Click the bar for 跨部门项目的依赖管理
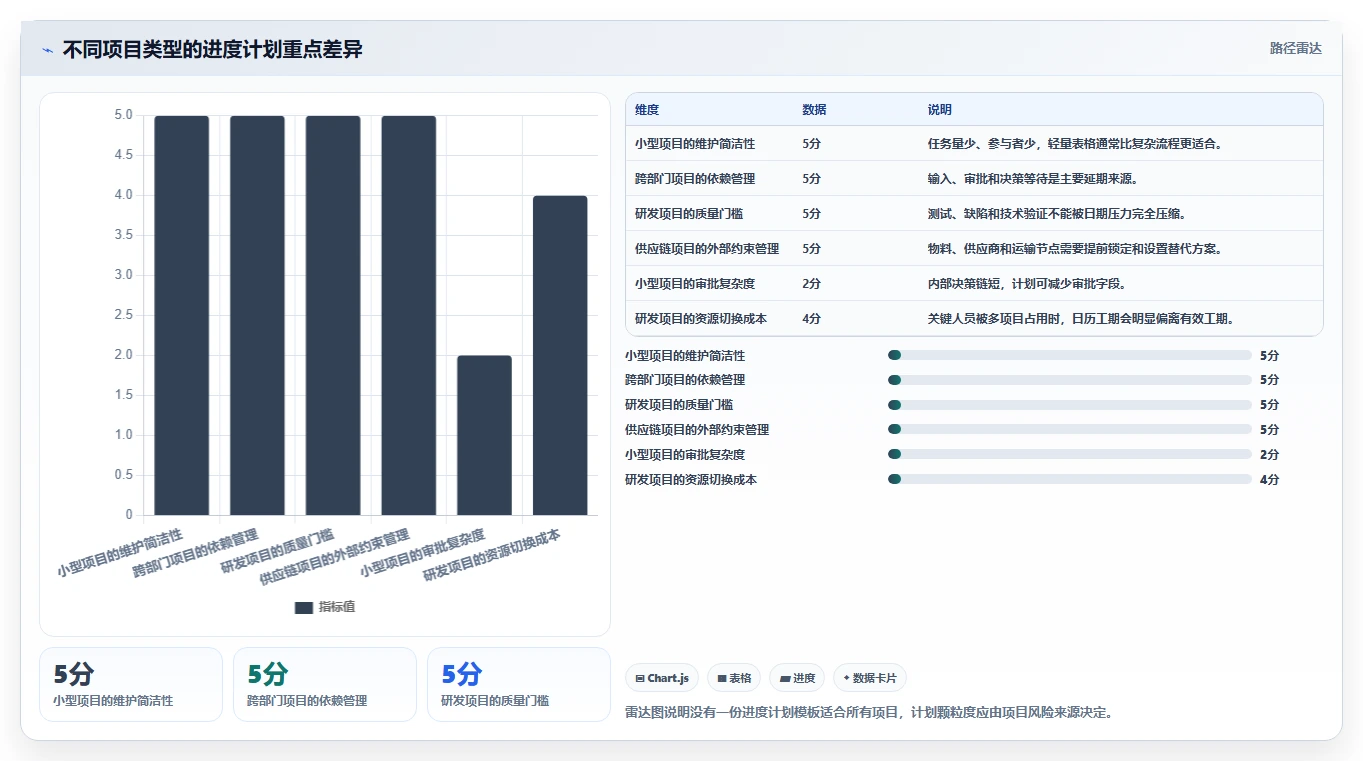Image resolution: width=1363 pixels, height=761 pixels. coord(257,315)
